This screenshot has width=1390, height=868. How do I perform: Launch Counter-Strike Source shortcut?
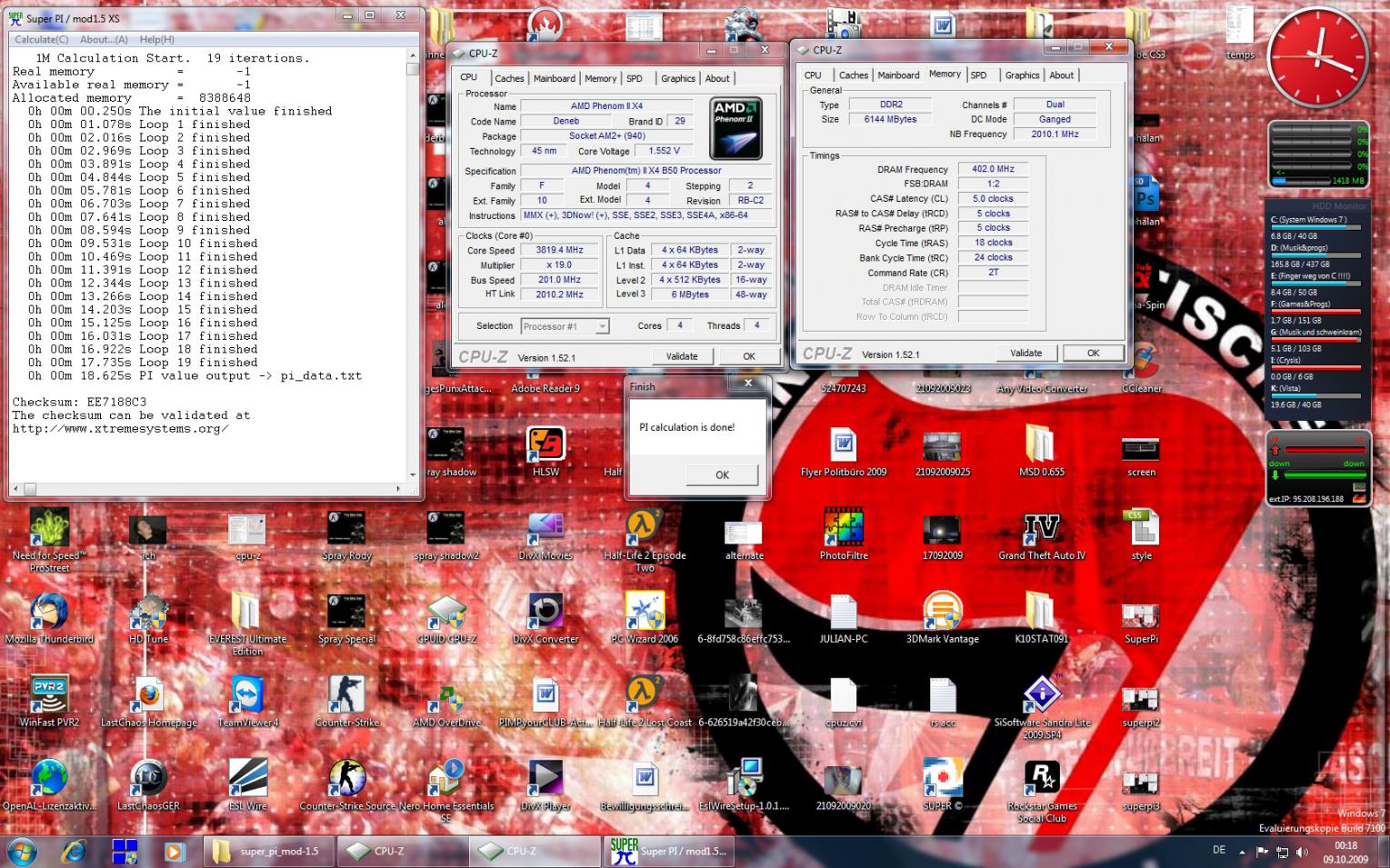346,783
